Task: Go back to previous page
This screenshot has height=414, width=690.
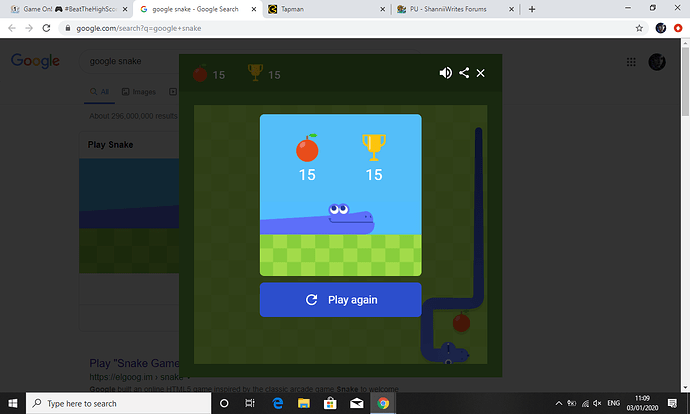Action: (12, 28)
